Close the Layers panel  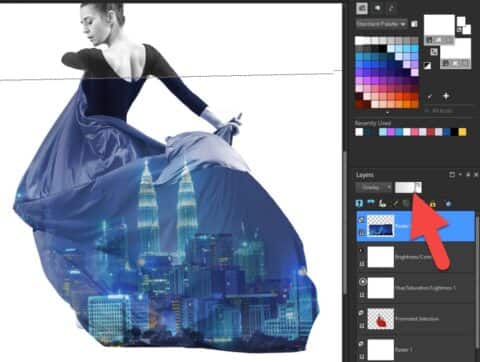click(476, 175)
